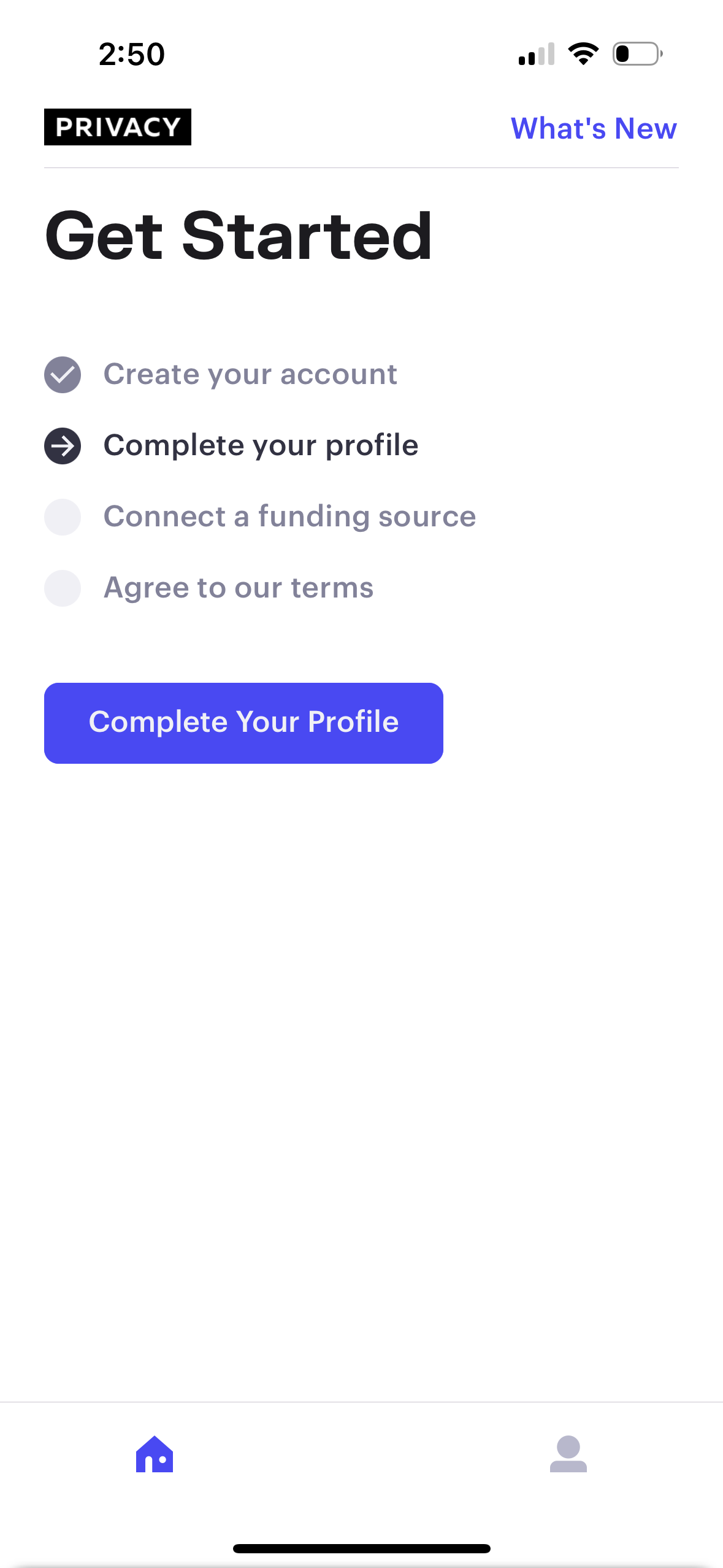This screenshot has width=723, height=1568.
Task: Mark the Connect a funding source circle
Action: pos(63,517)
